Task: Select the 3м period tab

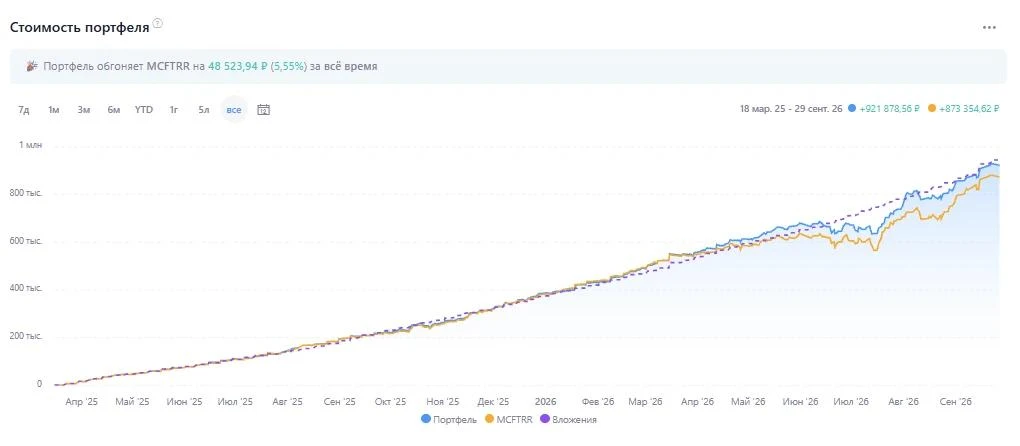Action: [83, 109]
